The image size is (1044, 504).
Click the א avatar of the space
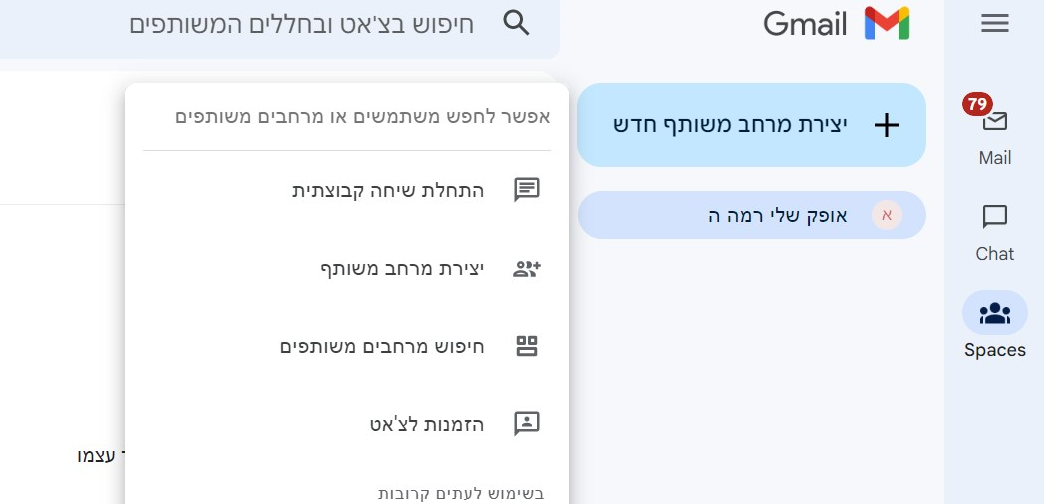click(886, 215)
